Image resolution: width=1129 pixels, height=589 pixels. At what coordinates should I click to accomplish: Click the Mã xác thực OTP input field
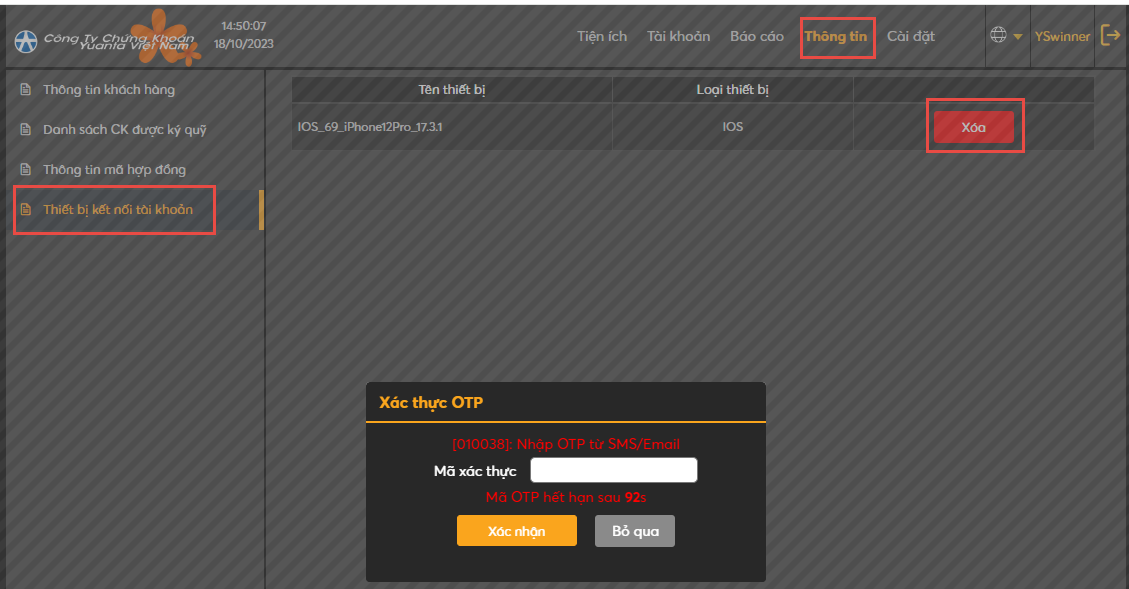(613, 470)
